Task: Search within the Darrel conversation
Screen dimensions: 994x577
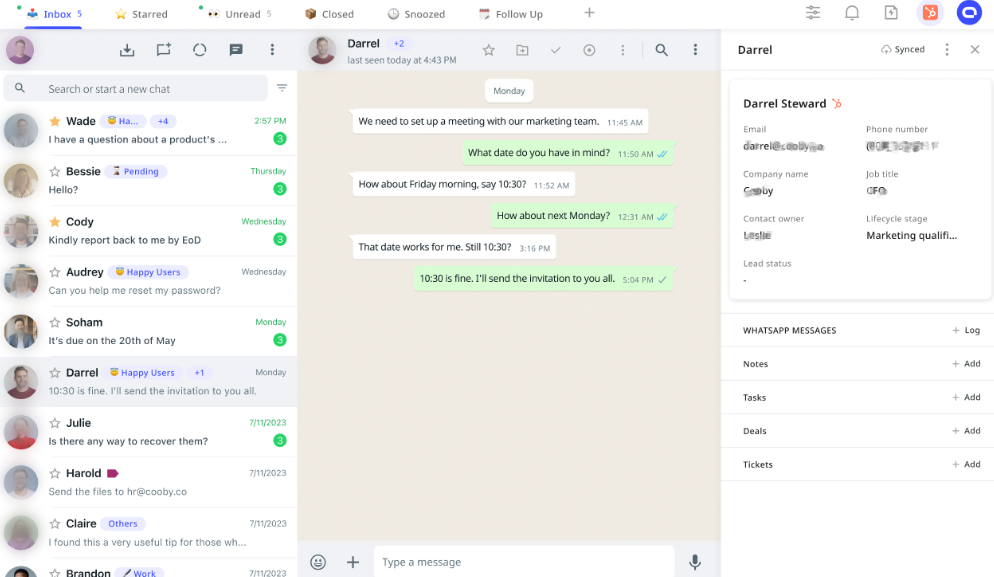Action: [661, 50]
